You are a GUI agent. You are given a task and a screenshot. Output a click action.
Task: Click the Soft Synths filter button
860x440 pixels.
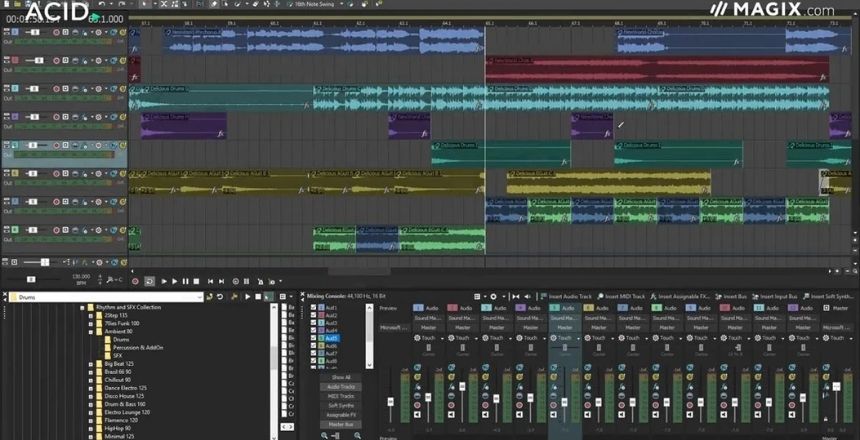(341, 405)
